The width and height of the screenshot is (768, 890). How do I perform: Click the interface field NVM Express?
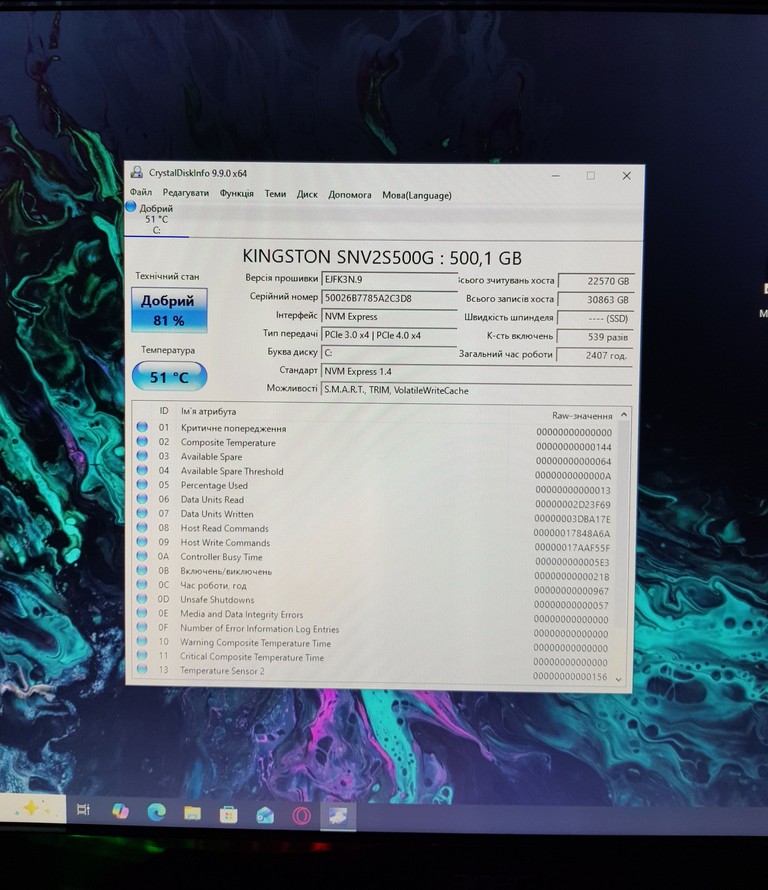tap(389, 317)
